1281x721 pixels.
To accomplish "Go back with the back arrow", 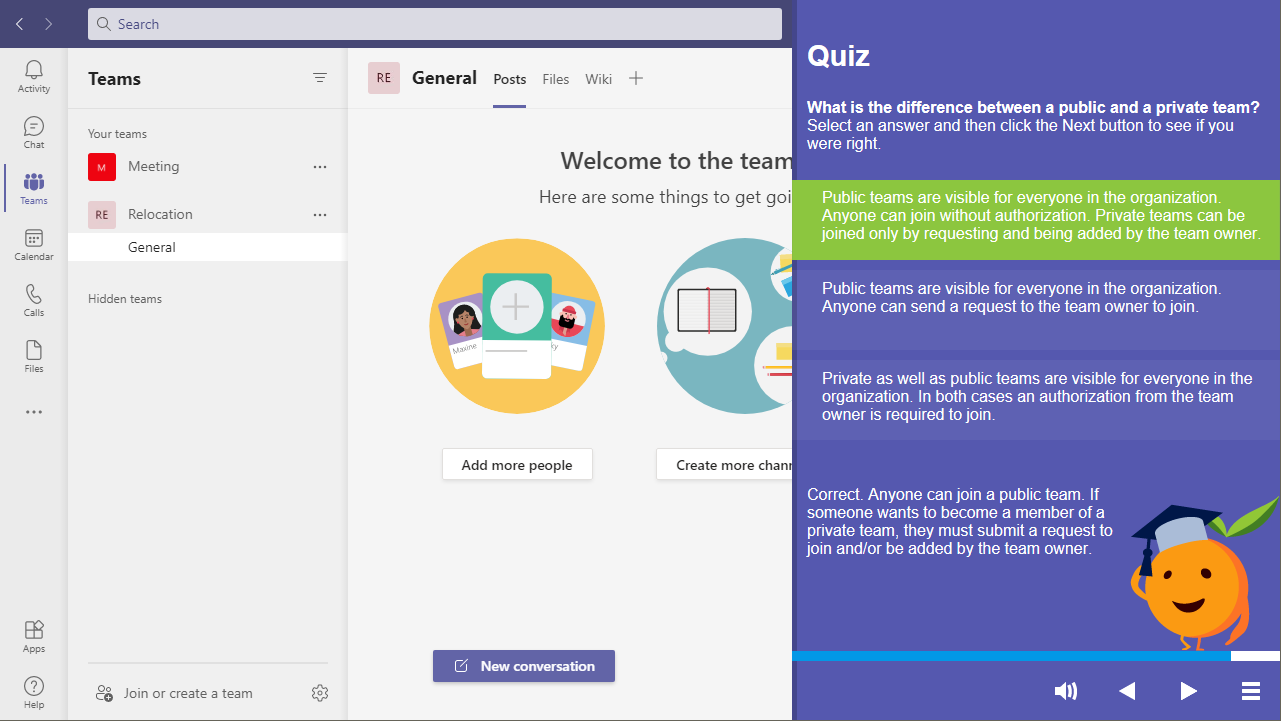I will click(19, 24).
